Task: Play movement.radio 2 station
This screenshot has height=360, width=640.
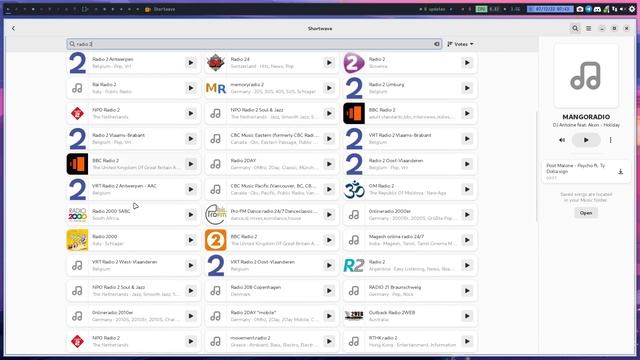Action: (329, 341)
